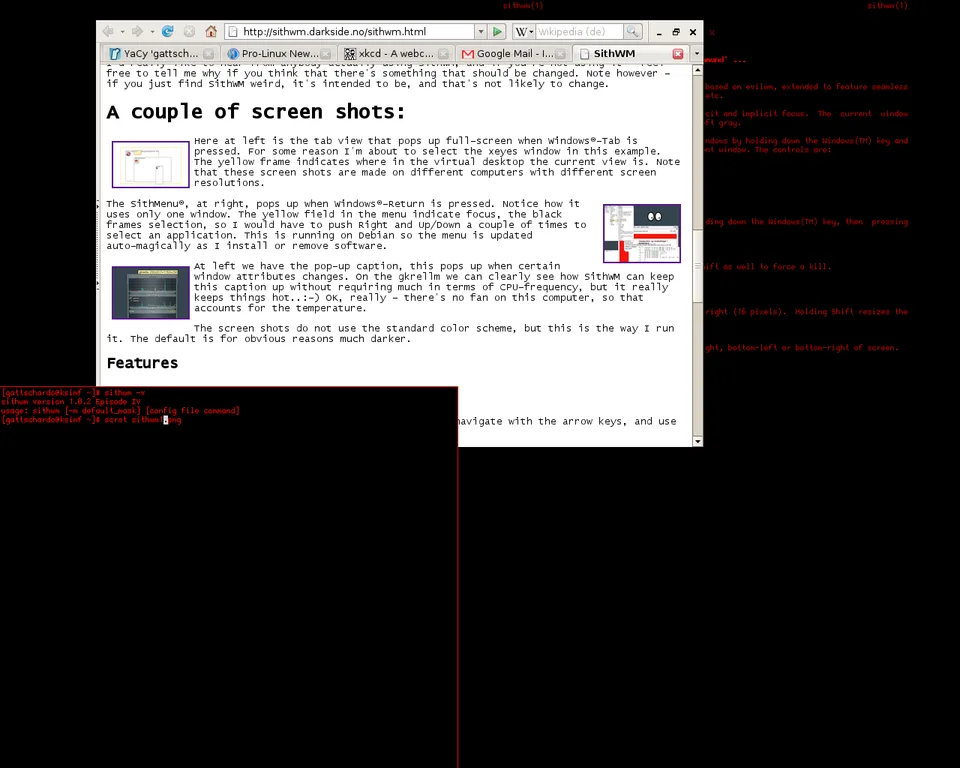This screenshot has width=960, height=768.
Task: Click the 'A couple of screen shots:' heading
Action: coord(256,112)
